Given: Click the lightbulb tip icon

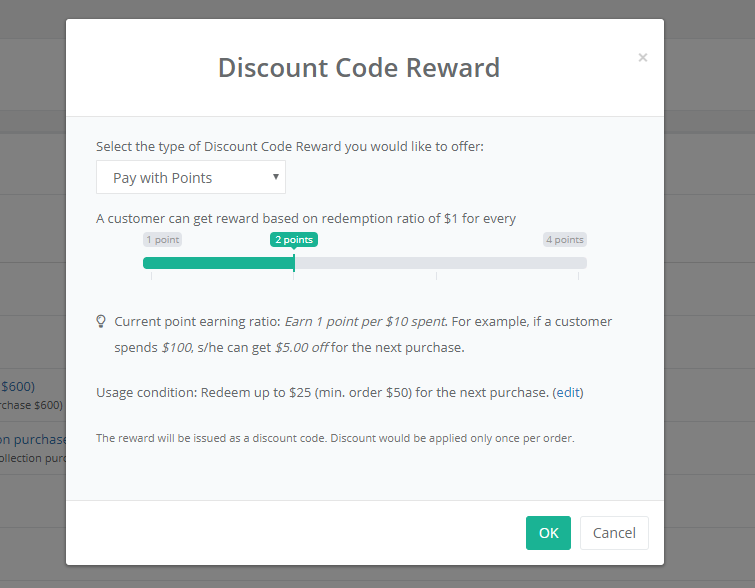Looking at the screenshot, I should pos(101,321).
